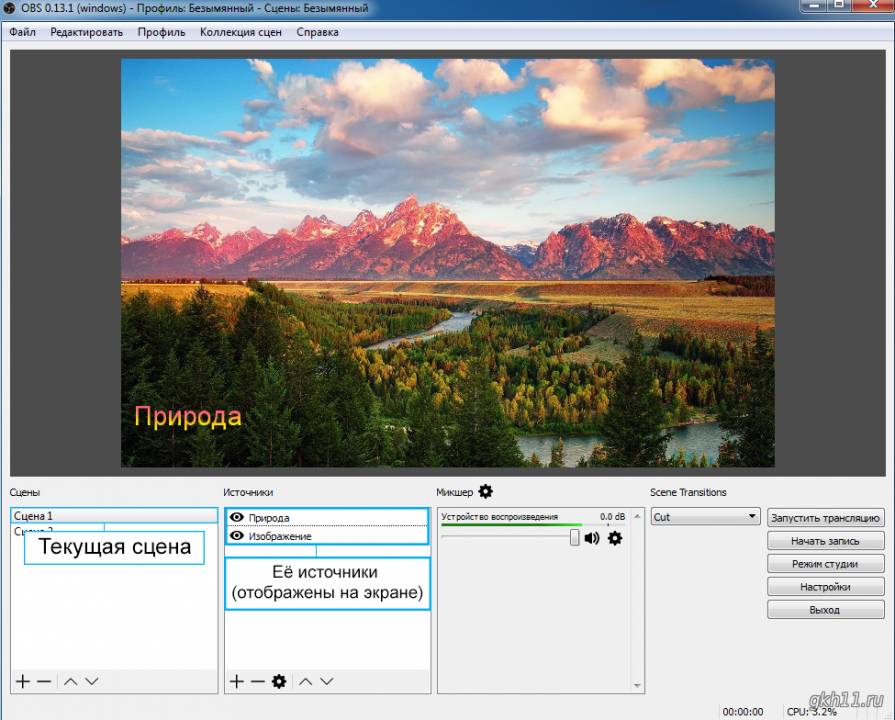Remove selected source with minus icon
Screen dimensions: 895x720
pos(257,681)
